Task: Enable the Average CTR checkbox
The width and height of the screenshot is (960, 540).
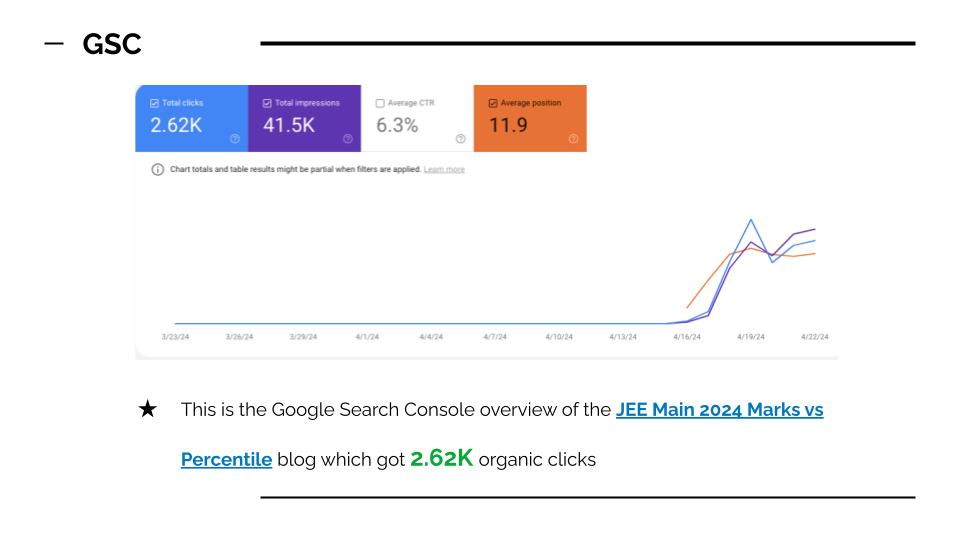Action: point(380,103)
